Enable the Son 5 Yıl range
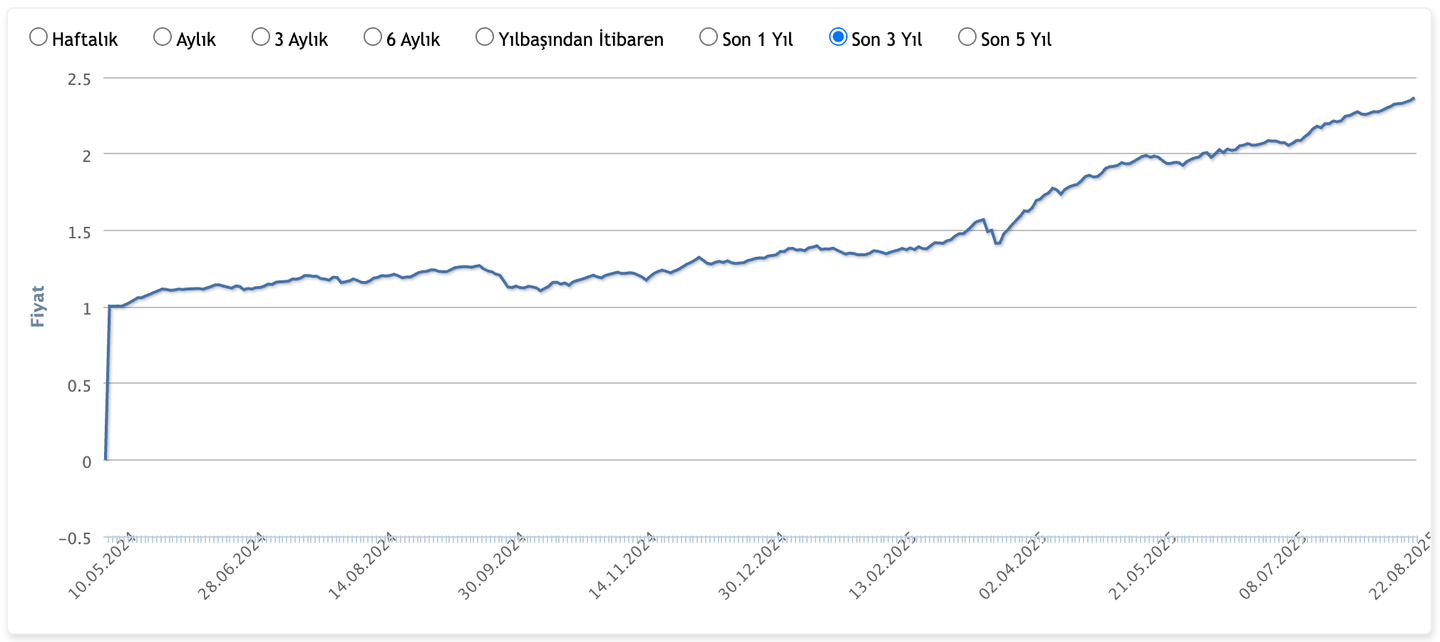Viewport: 1440px width, 642px height. click(x=967, y=38)
